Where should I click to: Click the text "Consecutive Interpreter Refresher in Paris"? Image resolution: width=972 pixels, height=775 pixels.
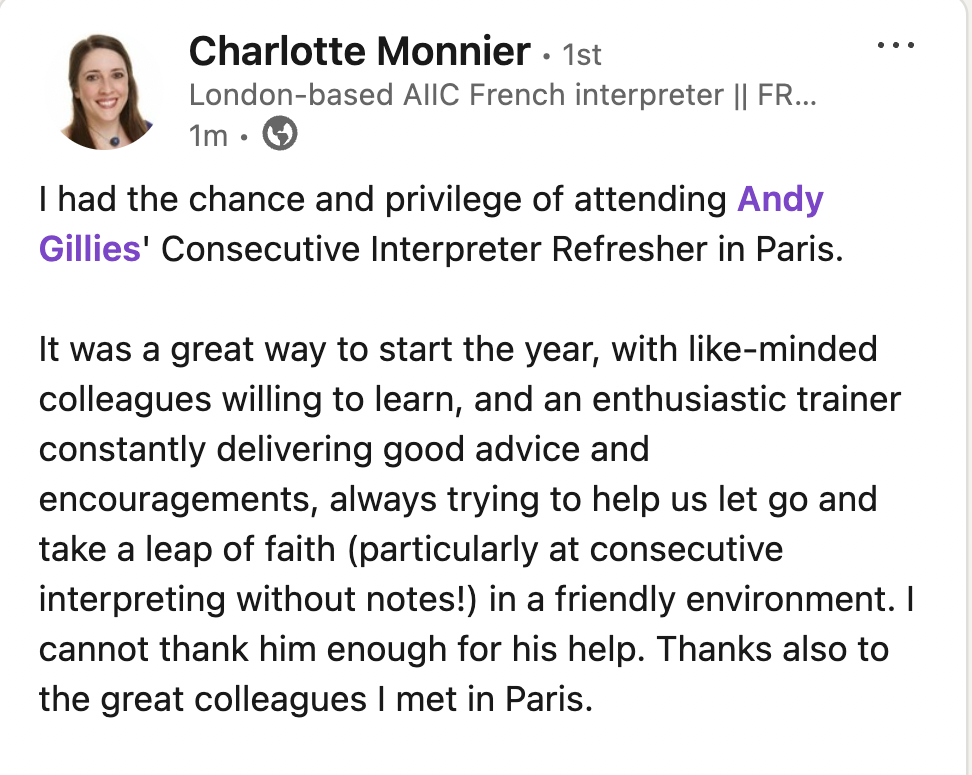[x=500, y=248]
